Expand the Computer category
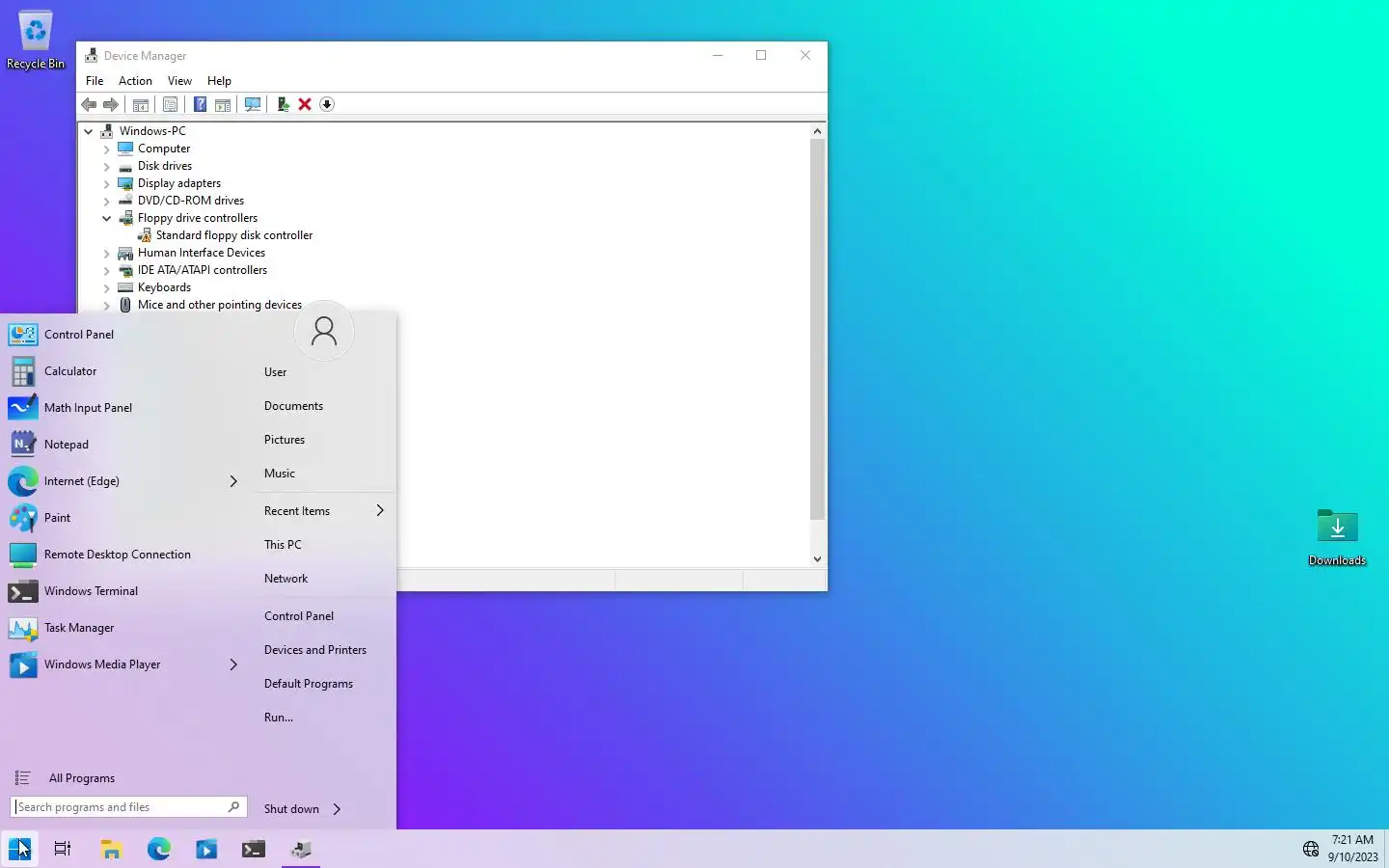Viewport: 1389px width, 868px height. [x=107, y=149]
